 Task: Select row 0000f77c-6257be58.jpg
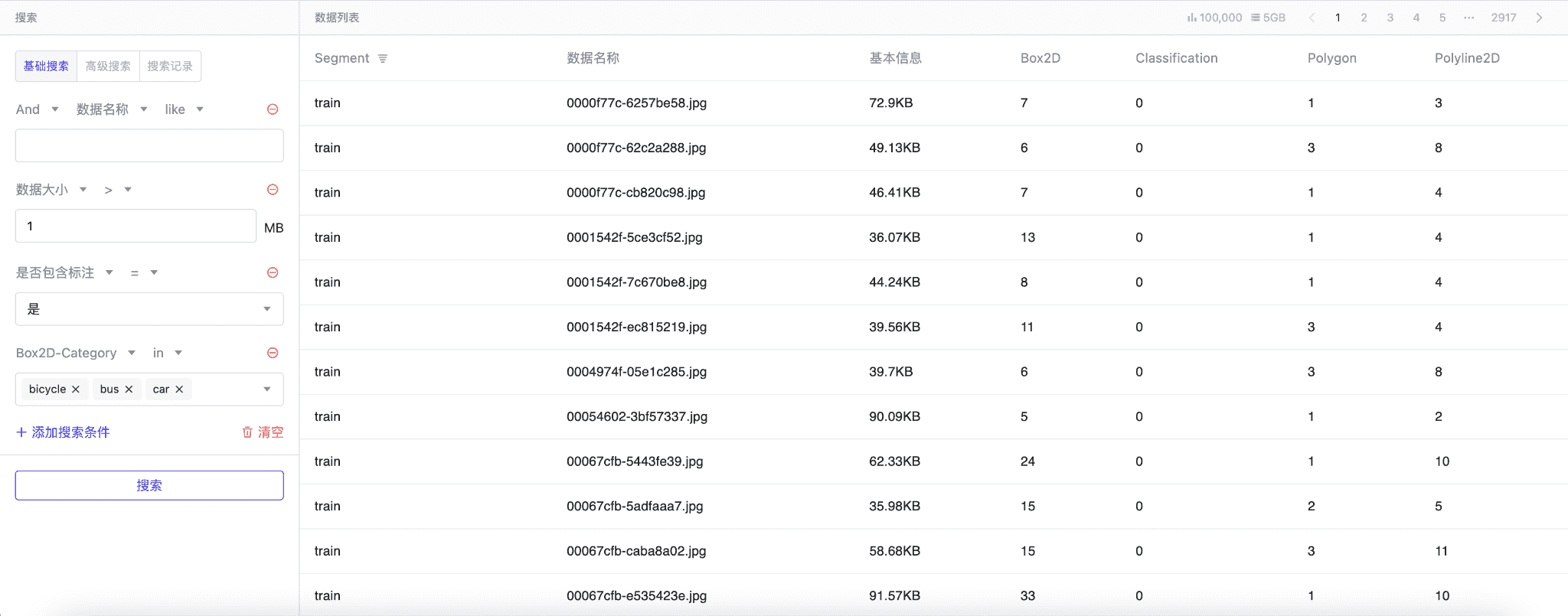pyautogui.click(x=933, y=103)
